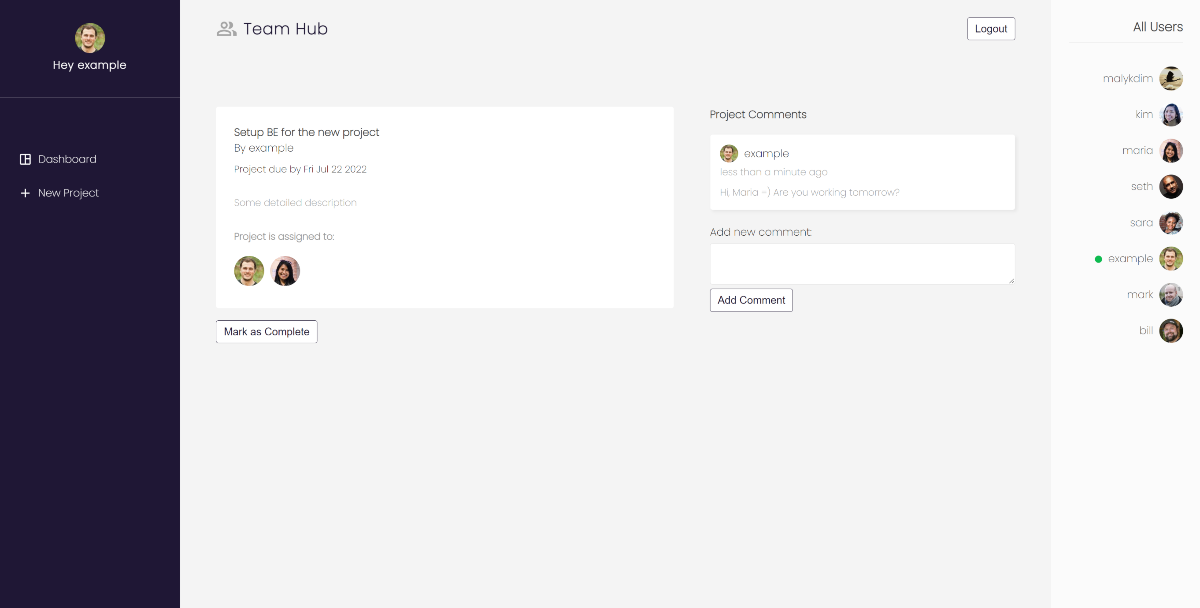The height and width of the screenshot is (608, 1200).
Task: Click the second assigned user avatar on project
Action: 285,271
